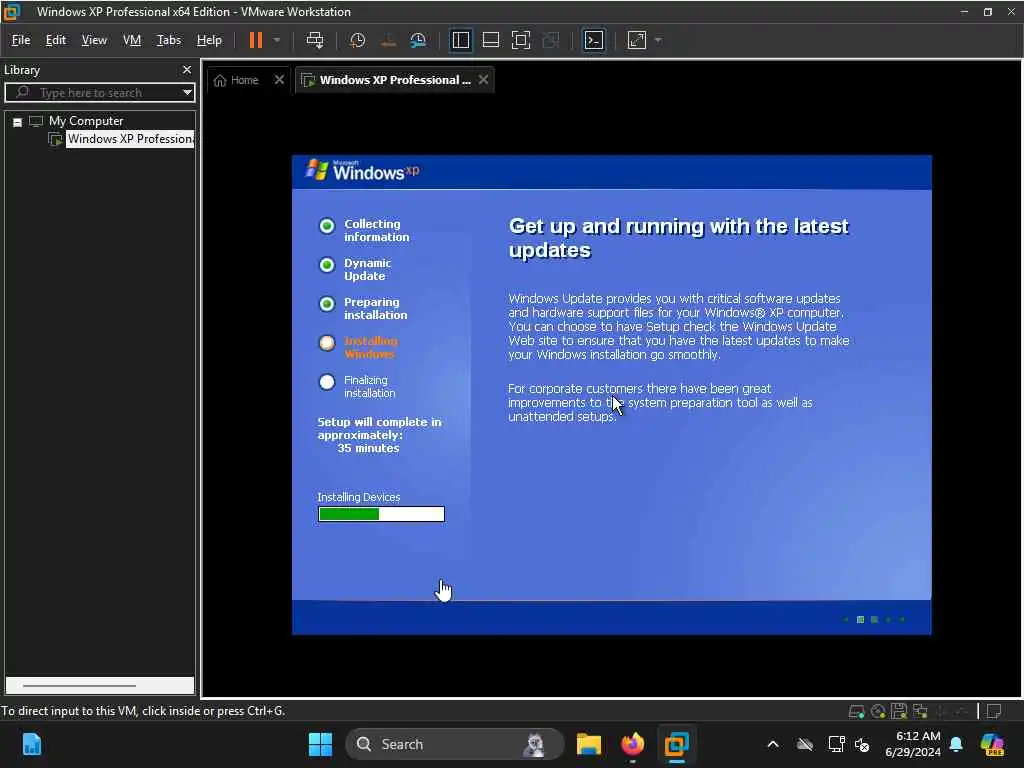Click the VMware Workstation taskbar icon

pyautogui.click(x=677, y=744)
